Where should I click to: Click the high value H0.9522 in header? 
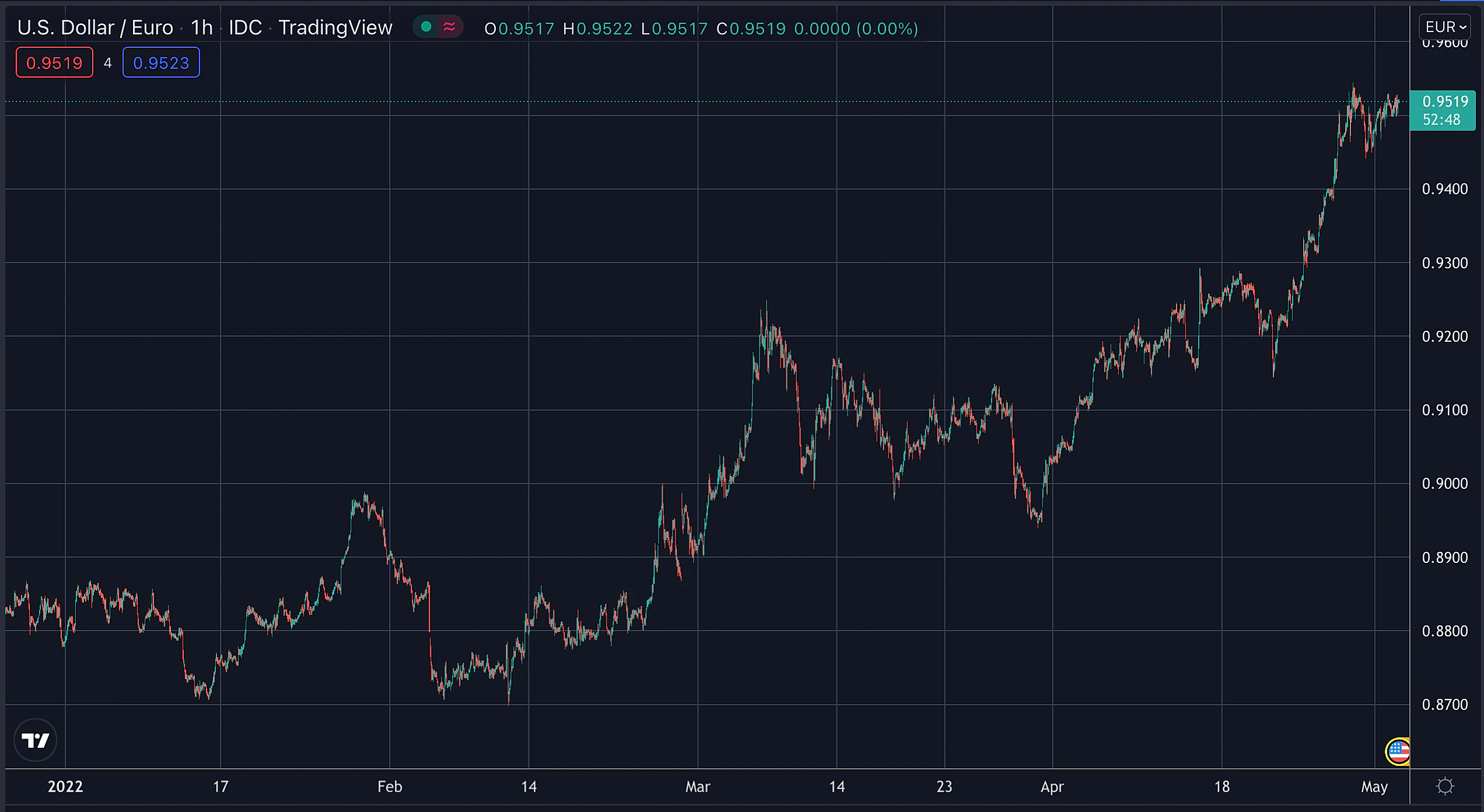click(597, 29)
